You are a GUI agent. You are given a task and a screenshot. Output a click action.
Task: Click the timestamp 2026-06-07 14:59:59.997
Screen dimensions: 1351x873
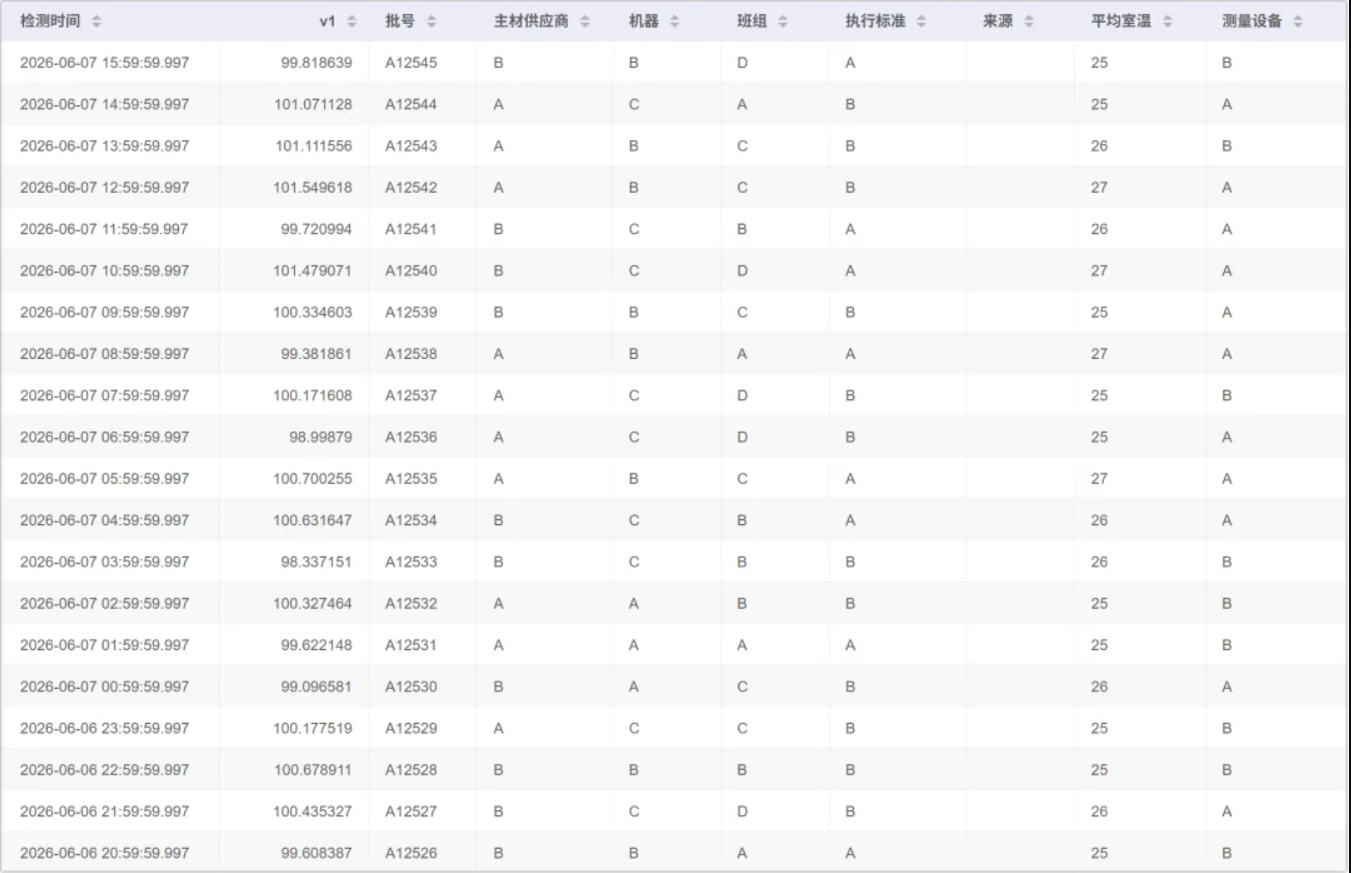coord(104,104)
